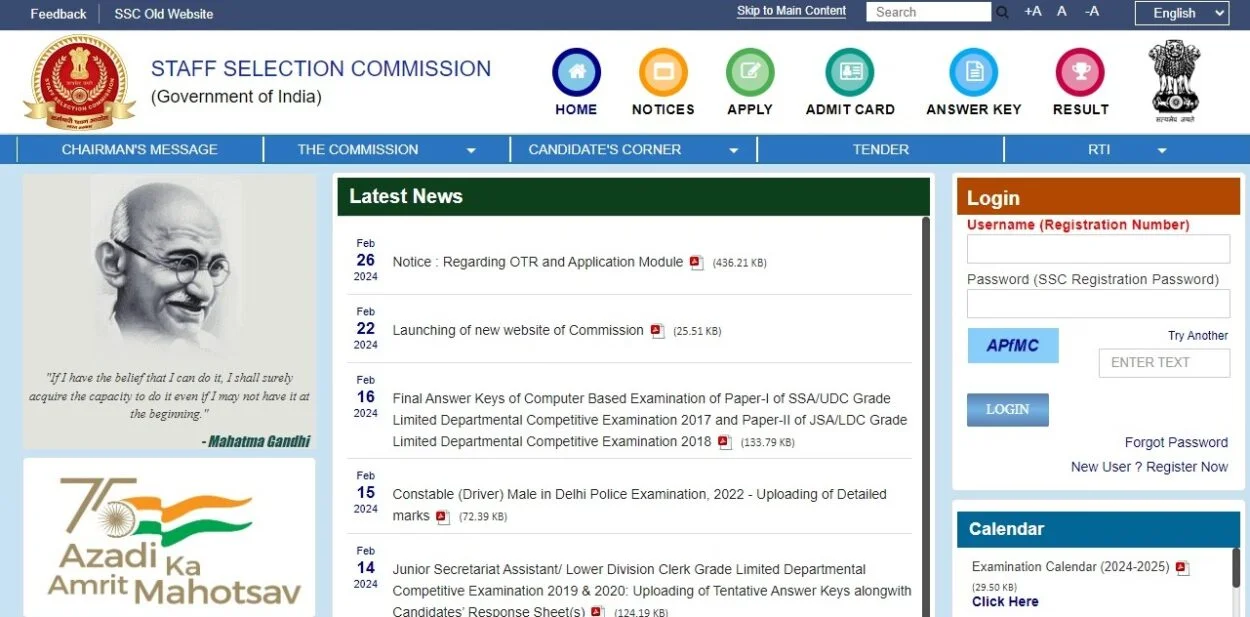This screenshot has height=617, width=1250.
Task: Expand THE COMMISSION menu arrow
Action: pos(471,151)
